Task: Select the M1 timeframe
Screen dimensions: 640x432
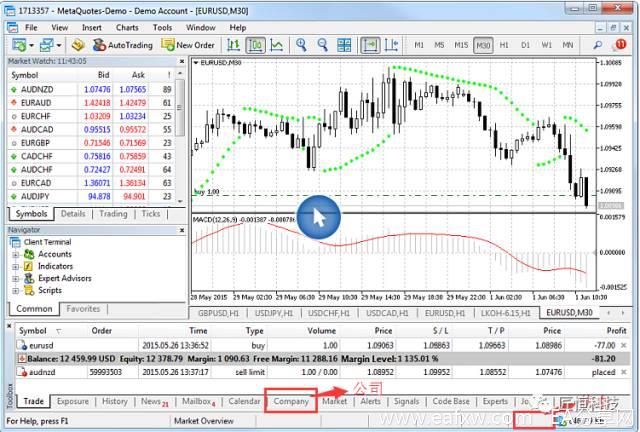Action: coord(419,45)
